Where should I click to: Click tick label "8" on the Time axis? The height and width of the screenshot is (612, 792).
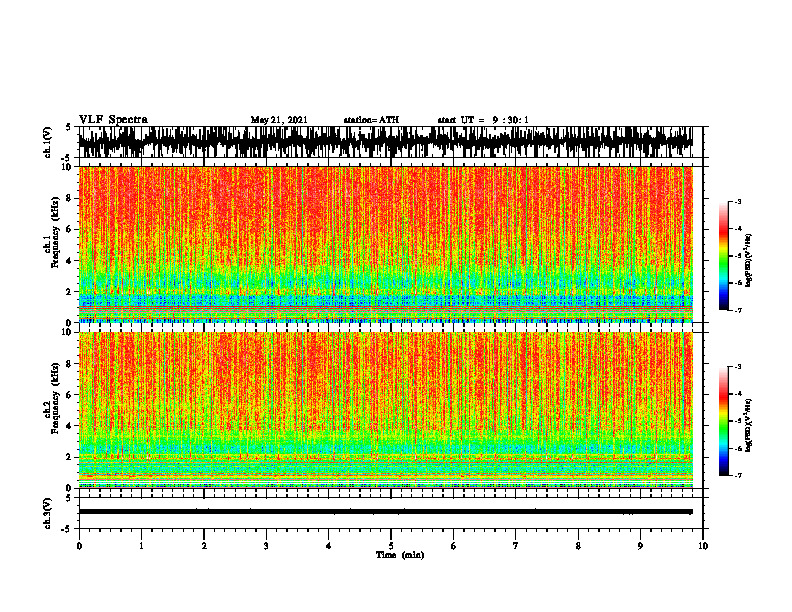(578, 546)
